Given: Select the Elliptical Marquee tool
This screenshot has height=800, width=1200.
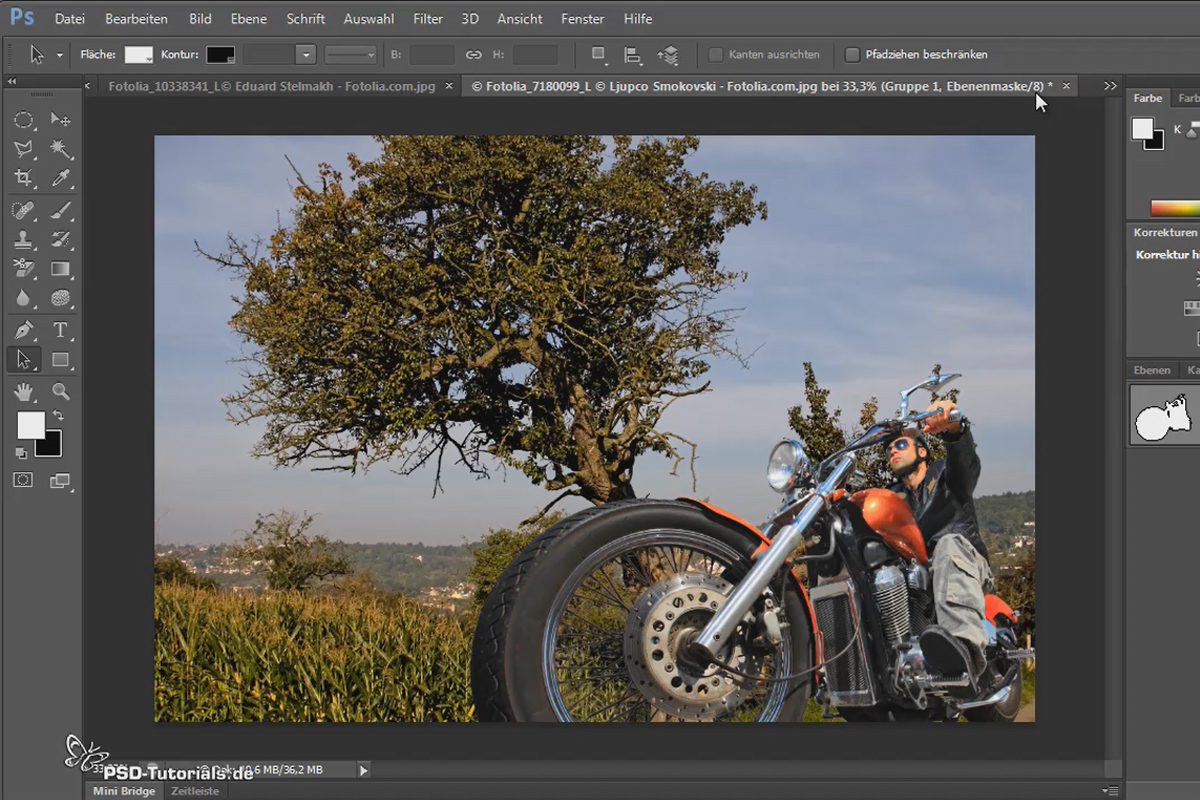Looking at the screenshot, I should pos(24,120).
